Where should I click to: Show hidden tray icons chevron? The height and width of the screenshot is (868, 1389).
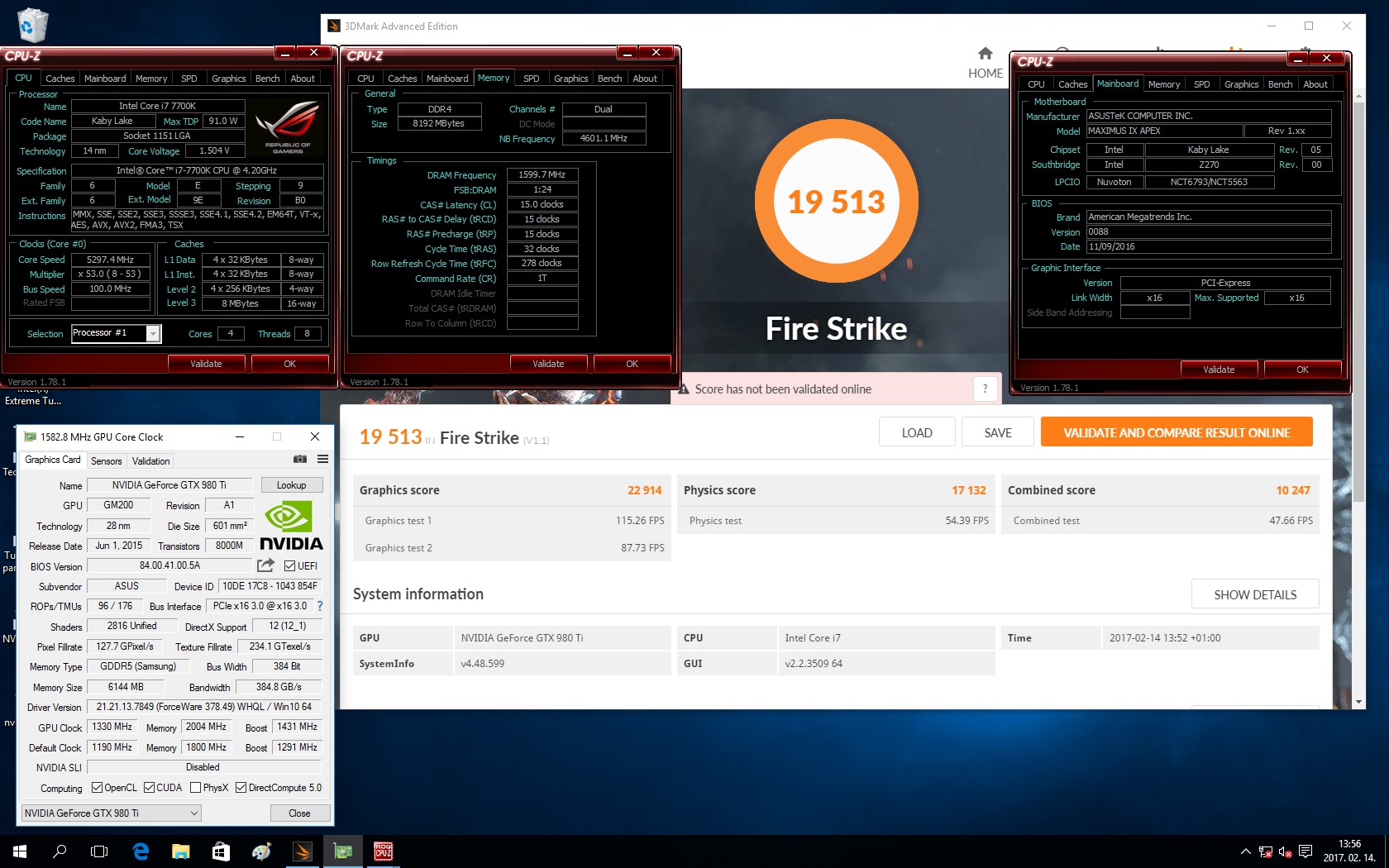(1245, 851)
